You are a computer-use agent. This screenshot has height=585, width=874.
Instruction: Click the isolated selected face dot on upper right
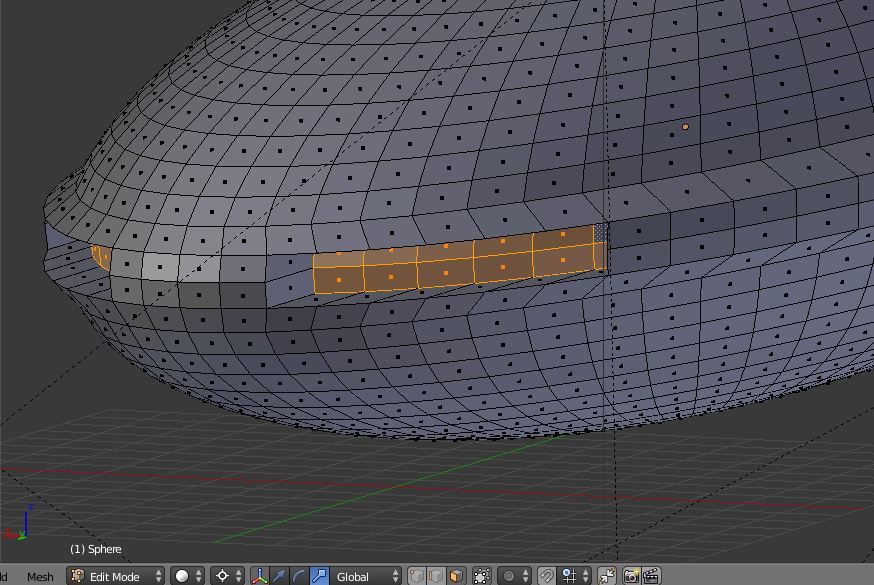pyautogui.click(x=685, y=127)
